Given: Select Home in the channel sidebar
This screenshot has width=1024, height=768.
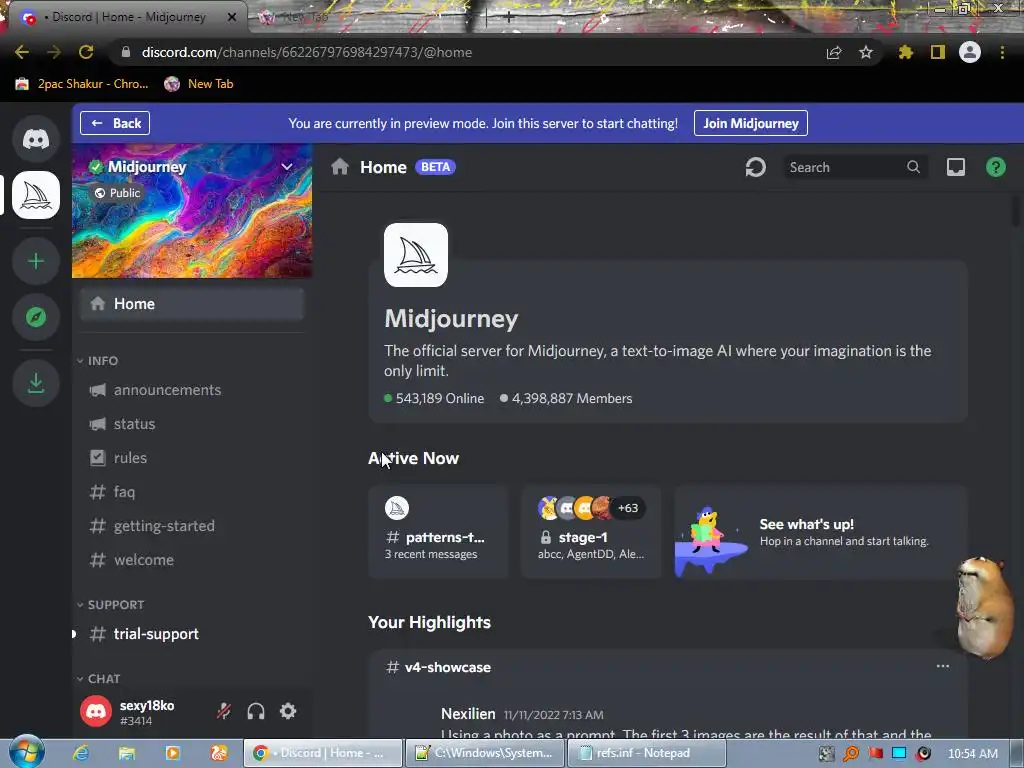Looking at the screenshot, I should pyautogui.click(x=191, y=304).
